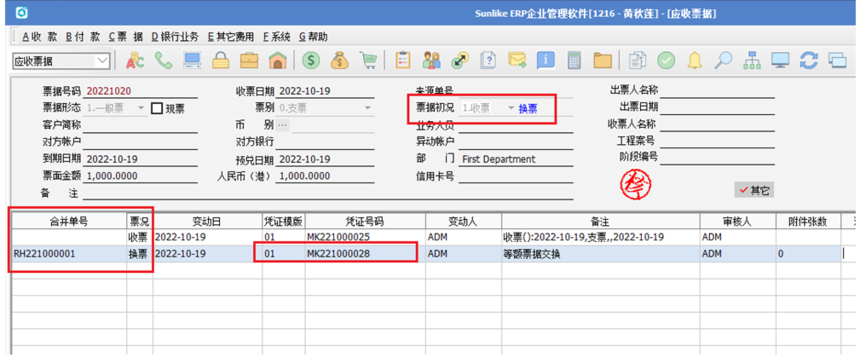This screenshot has height=364, width=860.
Task: Click the computer screen toolbar icon
Action: tap(192, 60)
